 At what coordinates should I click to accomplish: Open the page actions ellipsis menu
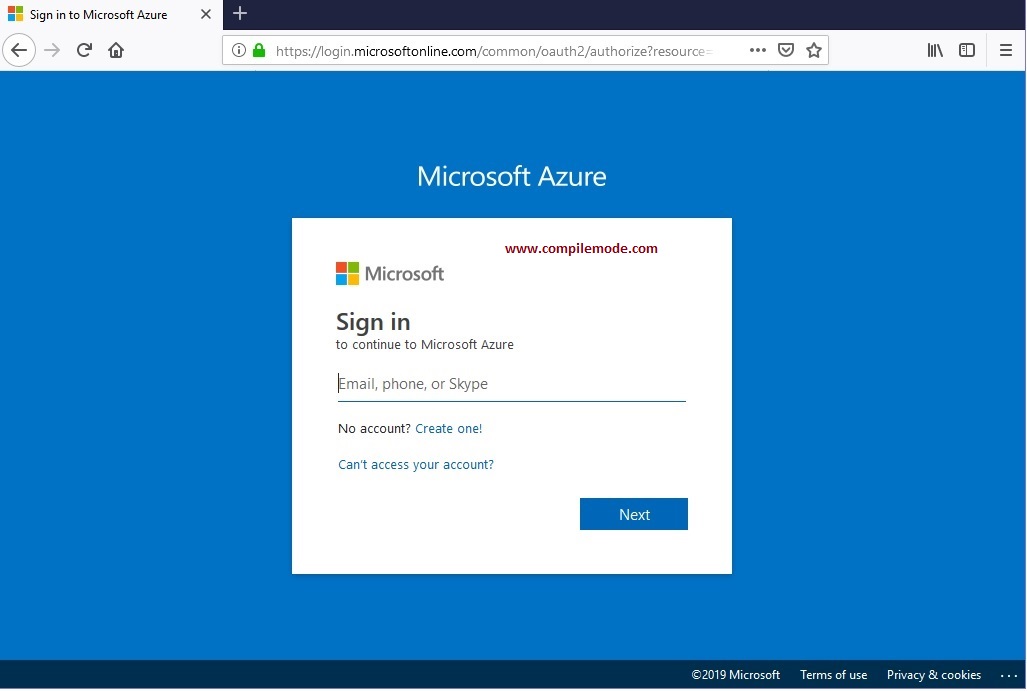(757, 50)
